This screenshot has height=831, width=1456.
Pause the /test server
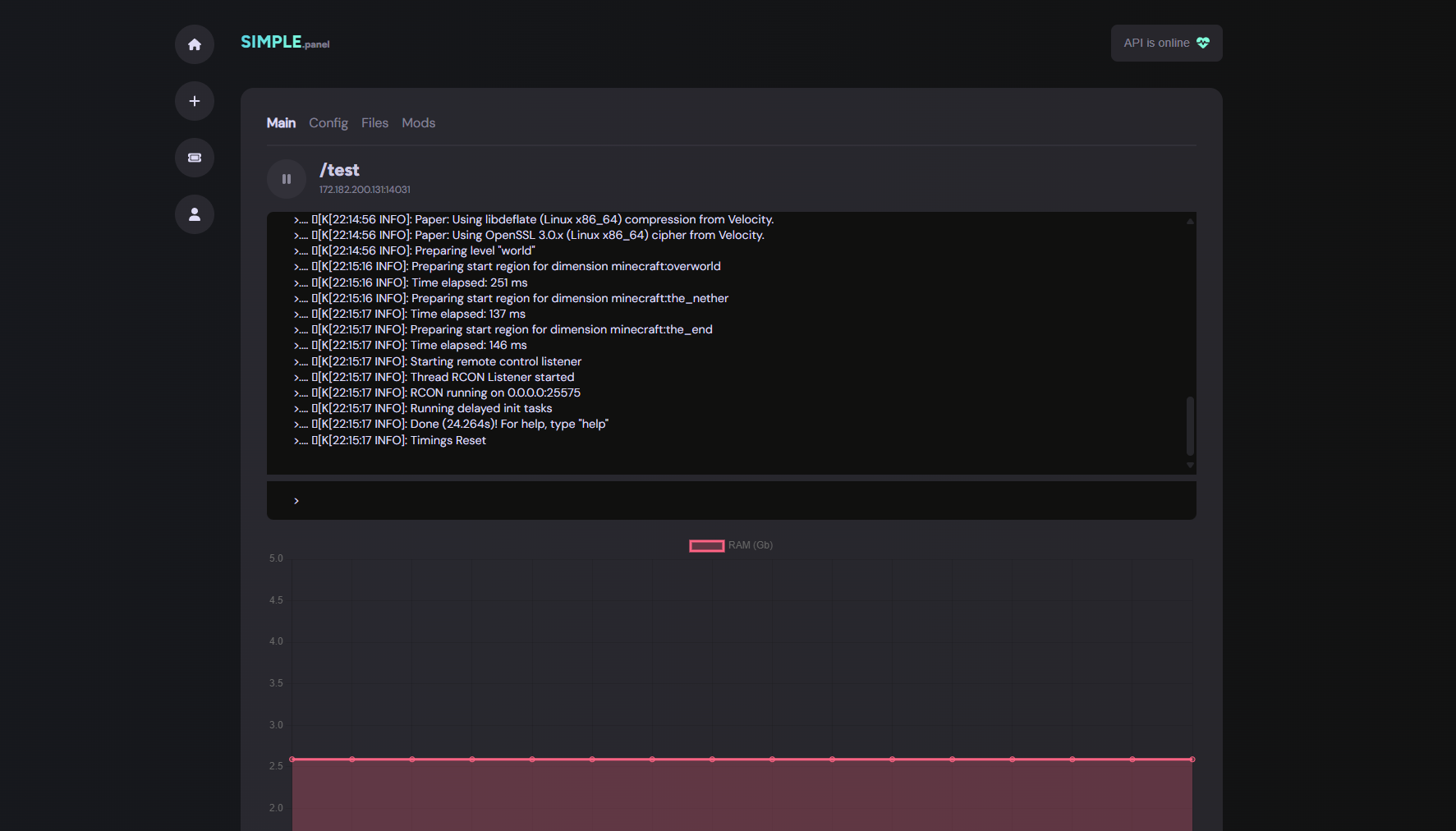tap(287, 179)
